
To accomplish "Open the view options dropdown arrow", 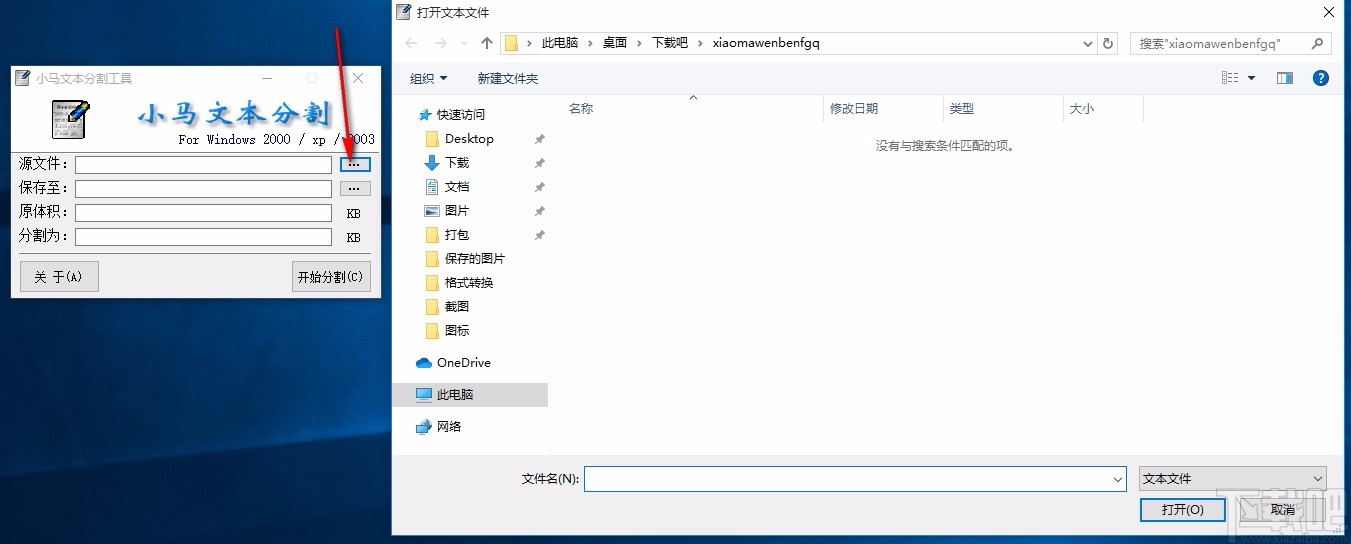I will coord(1251,78).
